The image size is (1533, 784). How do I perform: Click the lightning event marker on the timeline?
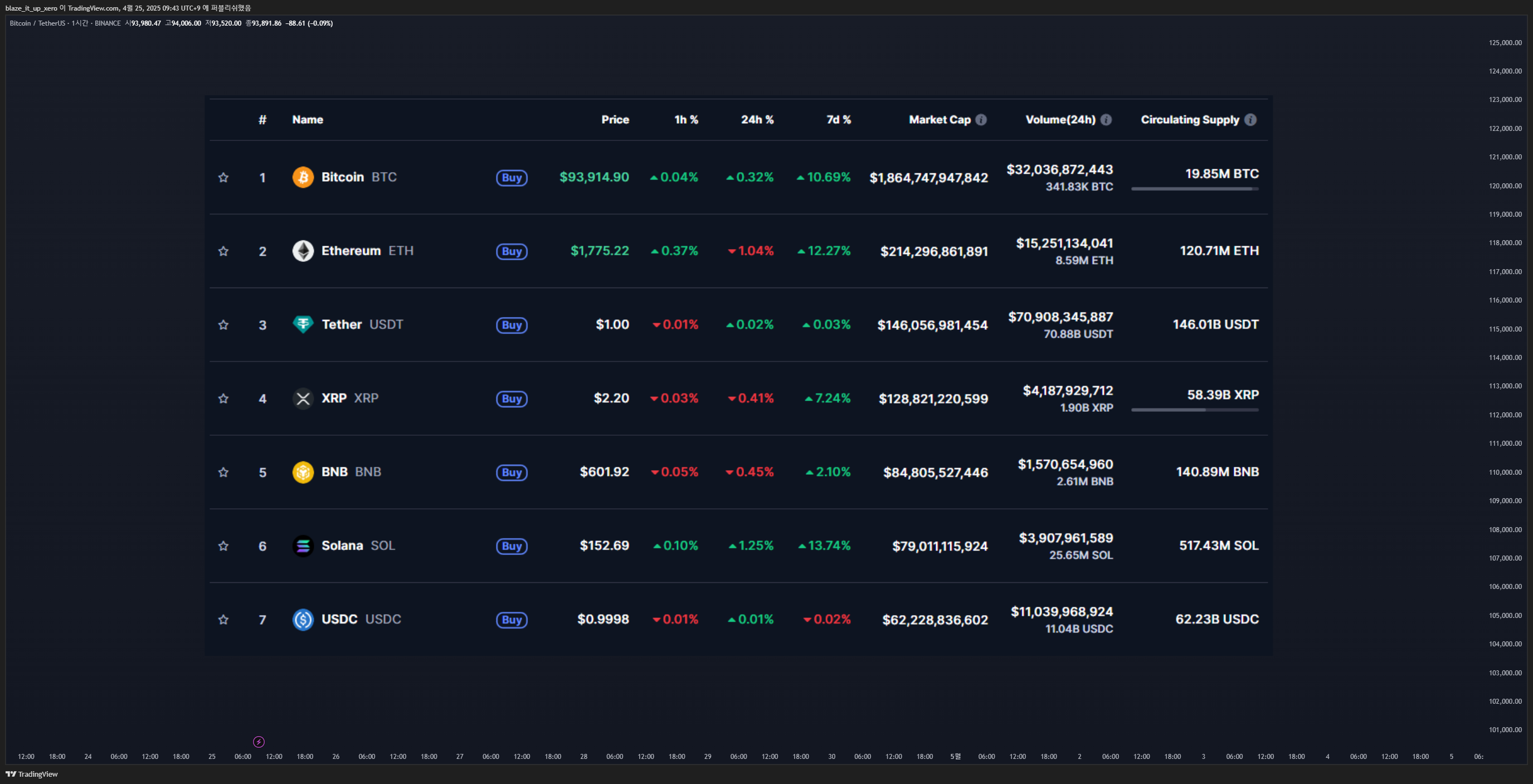pos(259,742)
